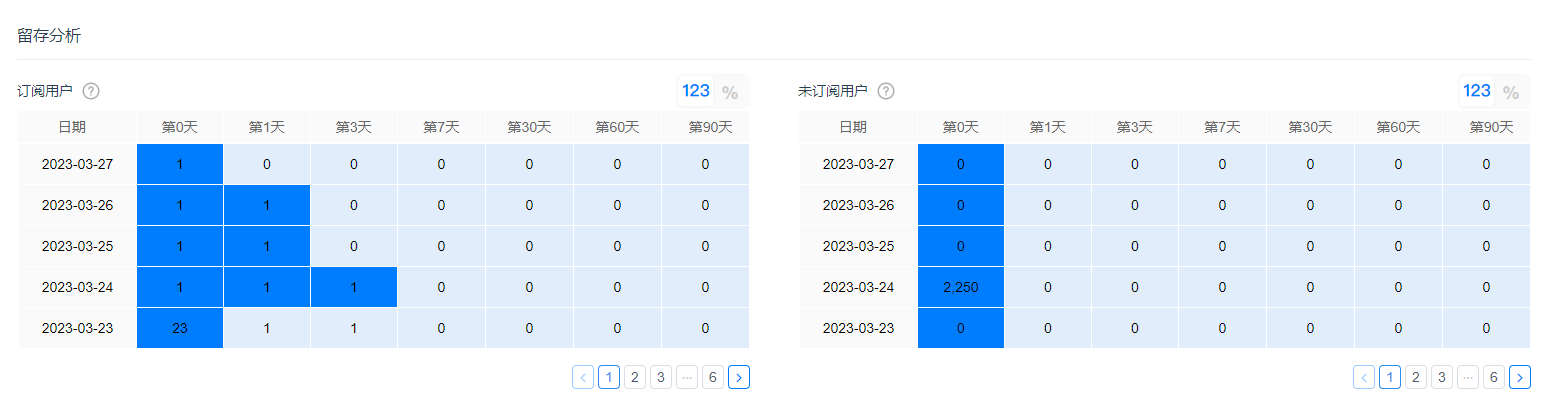Viewport: 1546px width, 407px height.
Task: Click 第3天 header in 订阅用户 table
Action: click(354, 127)
